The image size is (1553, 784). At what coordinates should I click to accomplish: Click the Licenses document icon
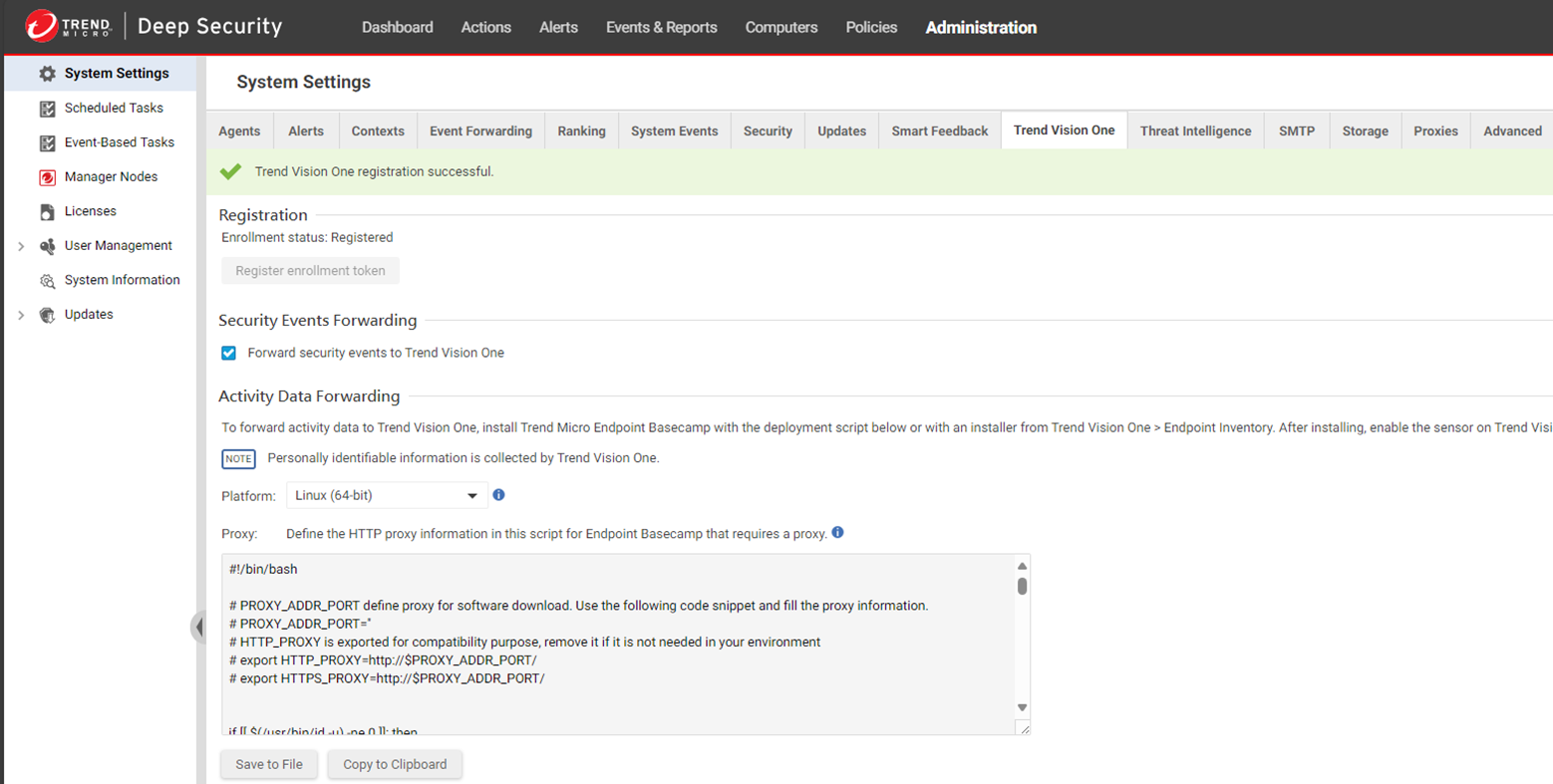(47, 211)
